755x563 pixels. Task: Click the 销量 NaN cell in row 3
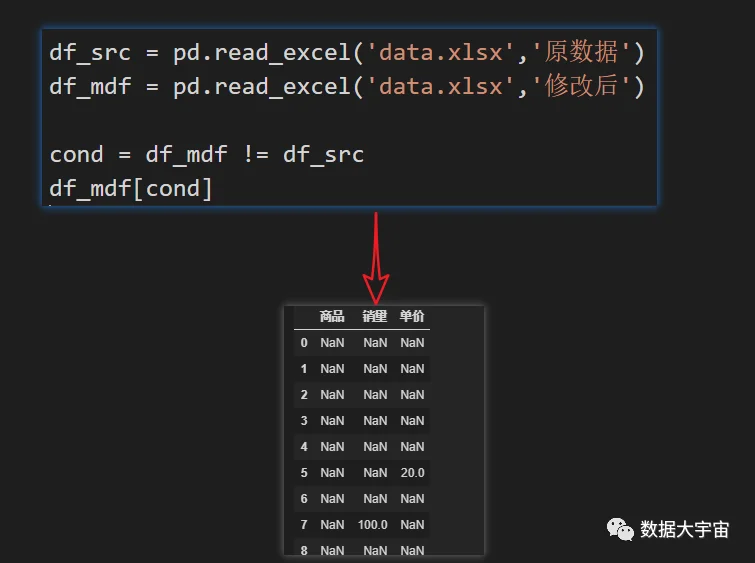(x=375, y=421)
